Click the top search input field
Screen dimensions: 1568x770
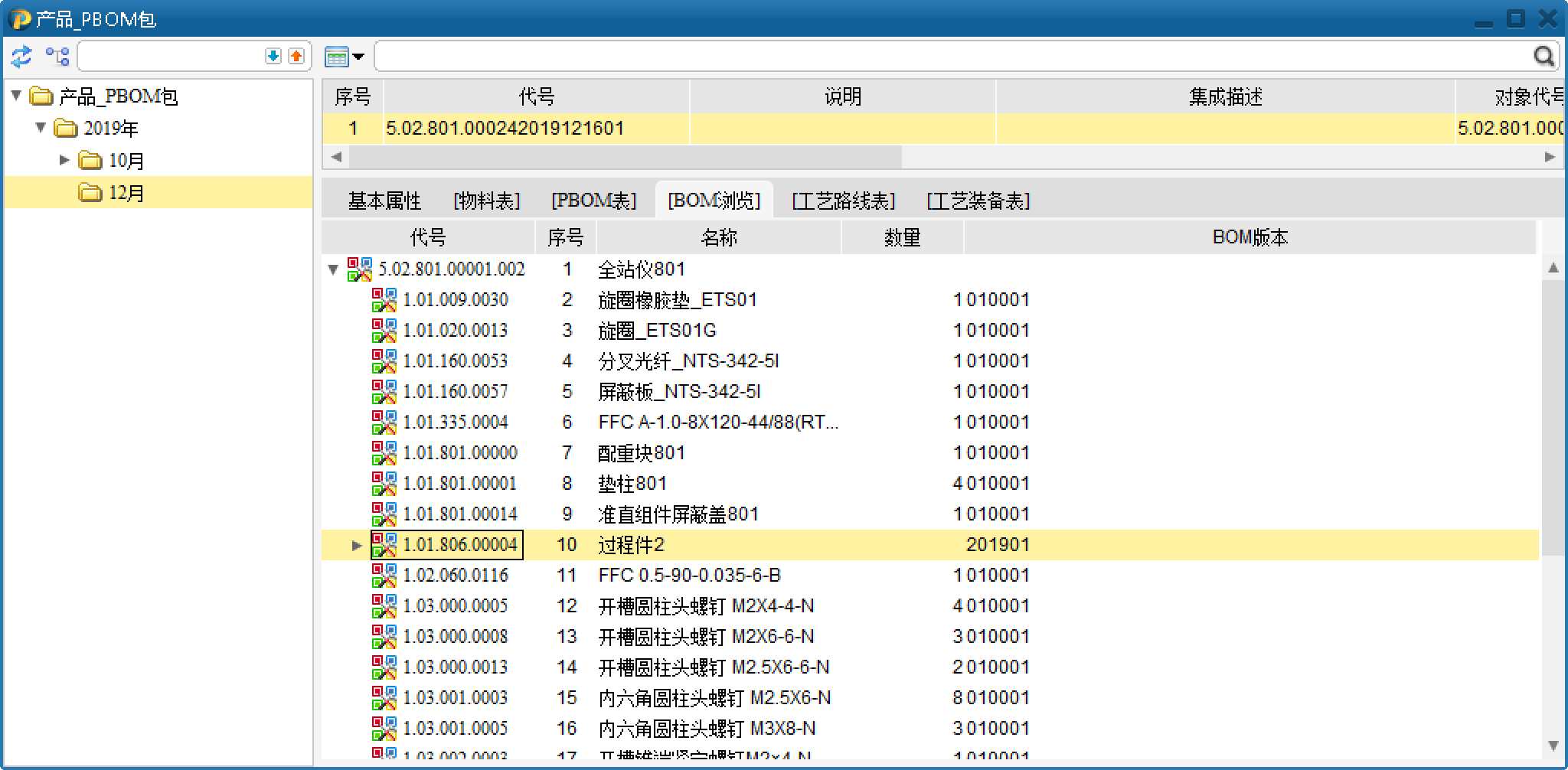click(949, 57)
